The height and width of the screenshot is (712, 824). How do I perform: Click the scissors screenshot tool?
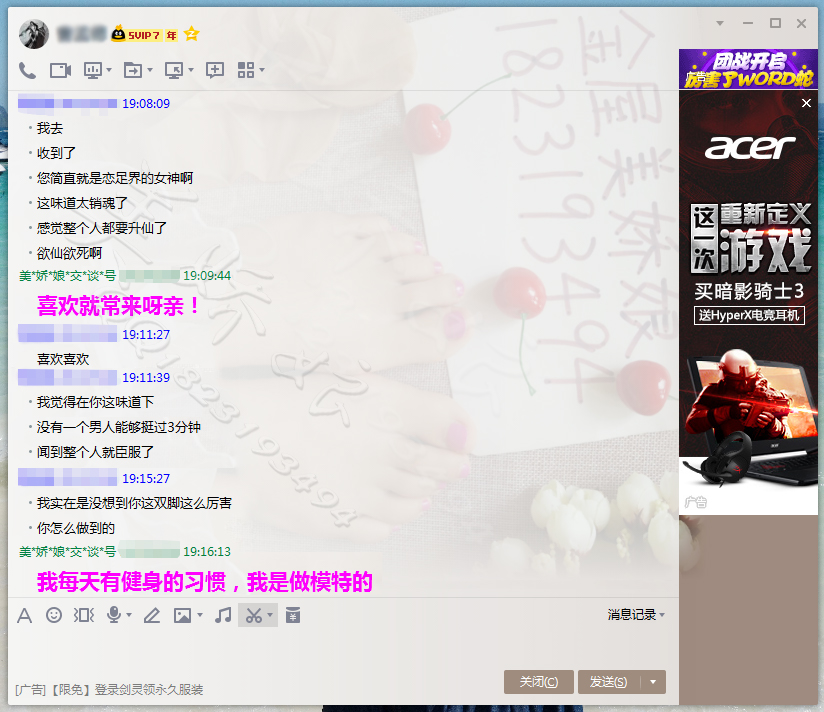tap(253, 615)
